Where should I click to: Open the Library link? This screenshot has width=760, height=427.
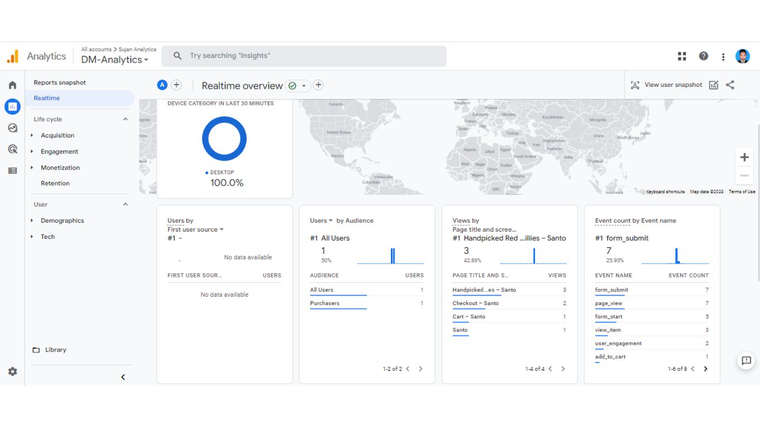coord(55,350)
